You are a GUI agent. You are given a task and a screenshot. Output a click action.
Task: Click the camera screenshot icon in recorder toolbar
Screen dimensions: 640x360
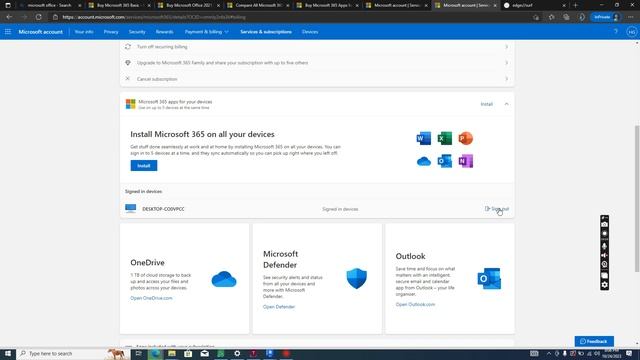pos(604,224)
